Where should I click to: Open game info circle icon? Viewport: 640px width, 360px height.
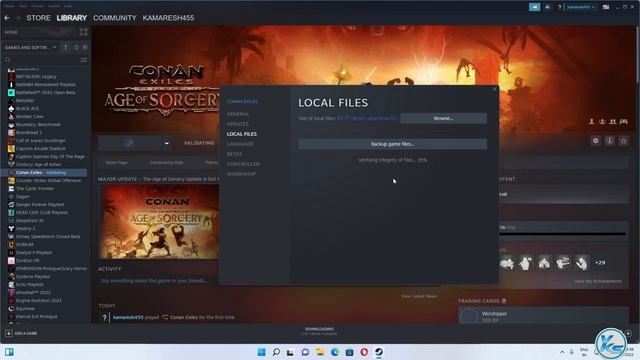click(x=609, y=141)
